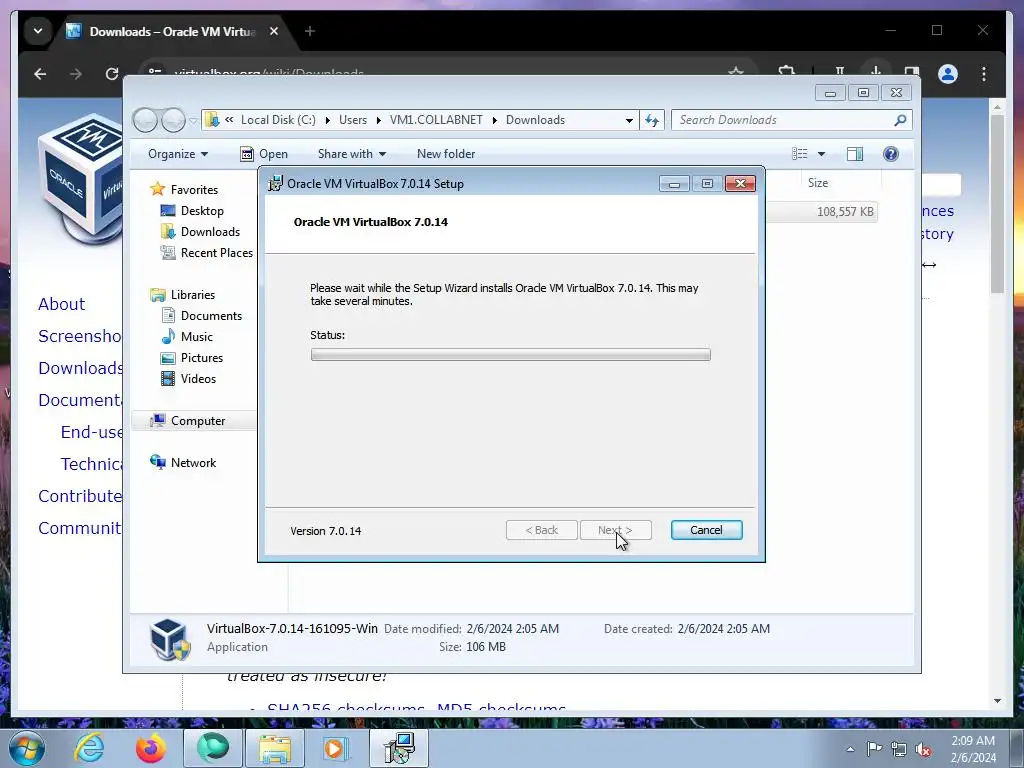
Task: Open the Documents library
Action: point(211,315)
